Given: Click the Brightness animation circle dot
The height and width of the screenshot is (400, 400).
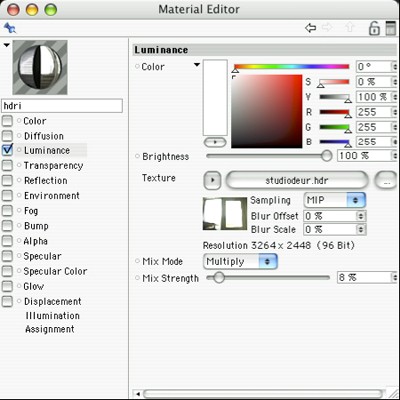Looking at the screenshot, I should click(137, 156).
